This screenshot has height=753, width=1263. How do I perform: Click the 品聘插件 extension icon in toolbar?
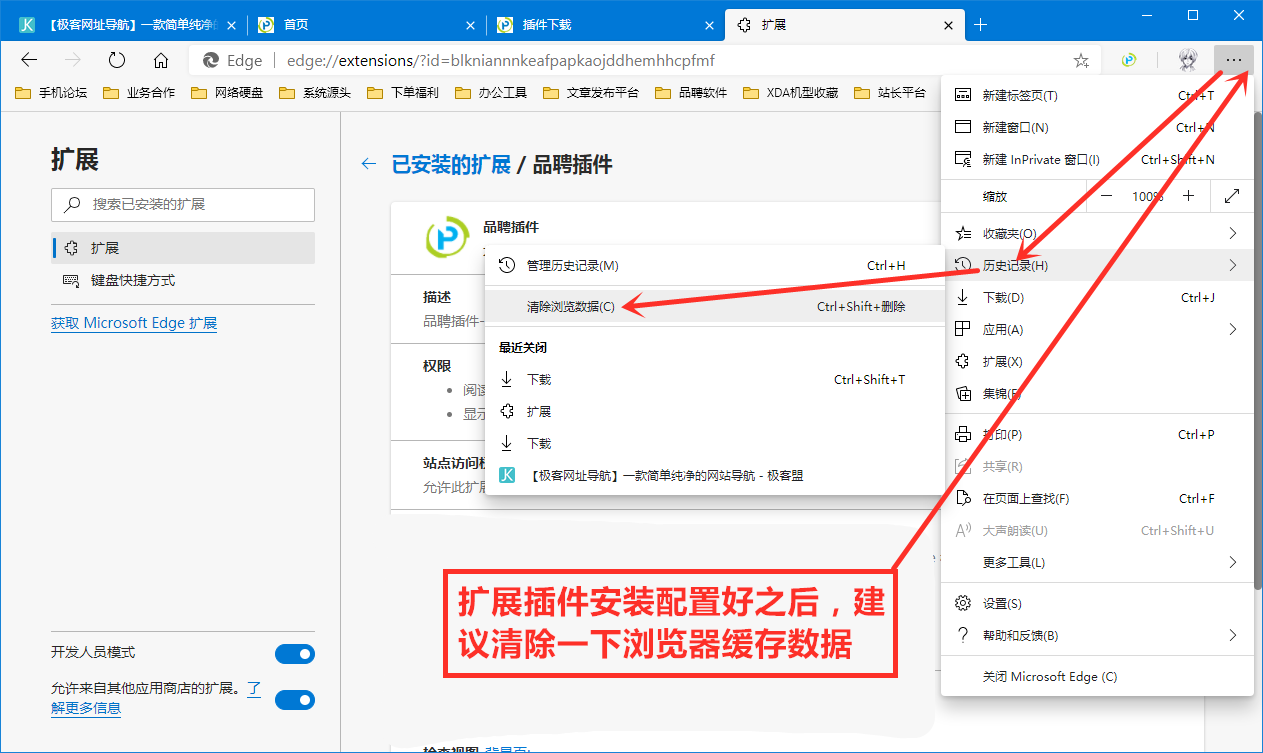[x=1129, y=60]
